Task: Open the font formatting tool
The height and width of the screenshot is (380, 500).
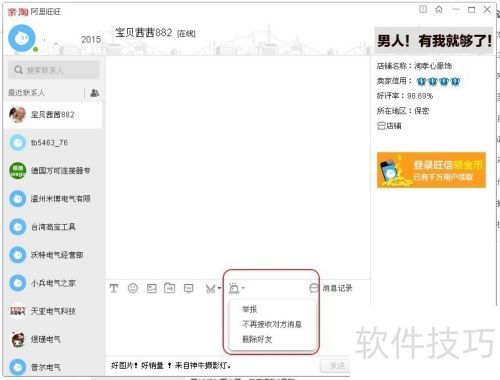Action: coord(114,288)
